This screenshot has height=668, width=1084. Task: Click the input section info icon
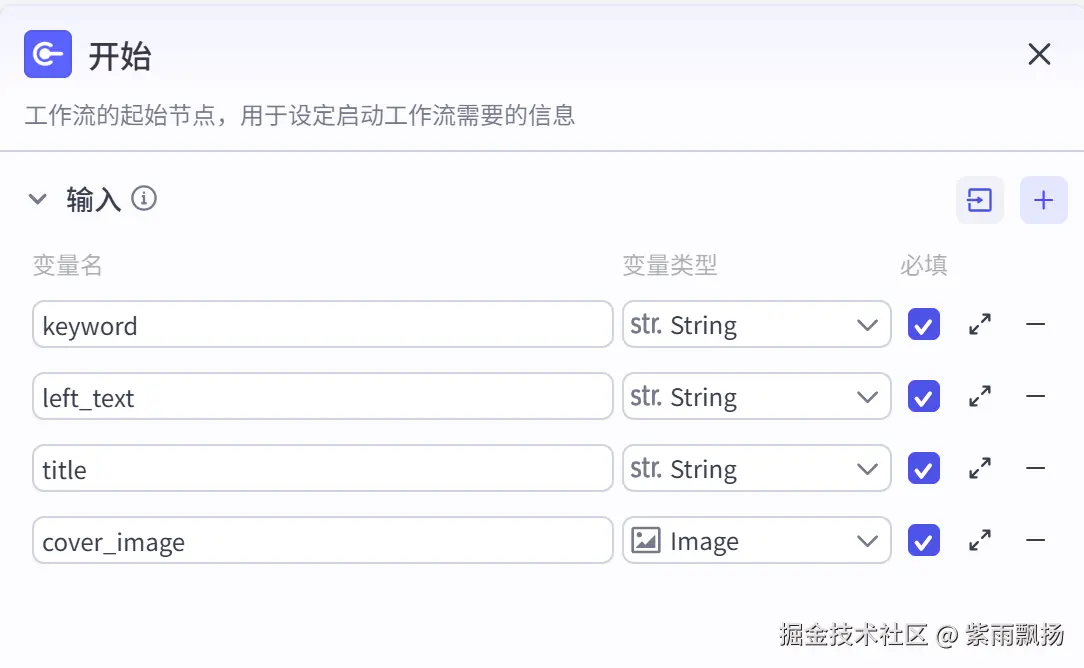pos(144,199)
